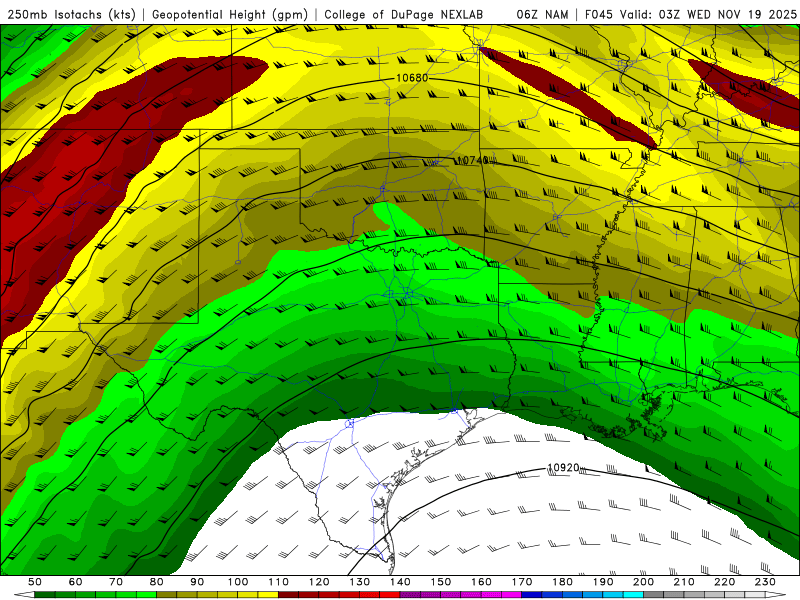Click the "Geopotential Height (gpm)" header text
This screenshot has height=600, width=800.
230,15
